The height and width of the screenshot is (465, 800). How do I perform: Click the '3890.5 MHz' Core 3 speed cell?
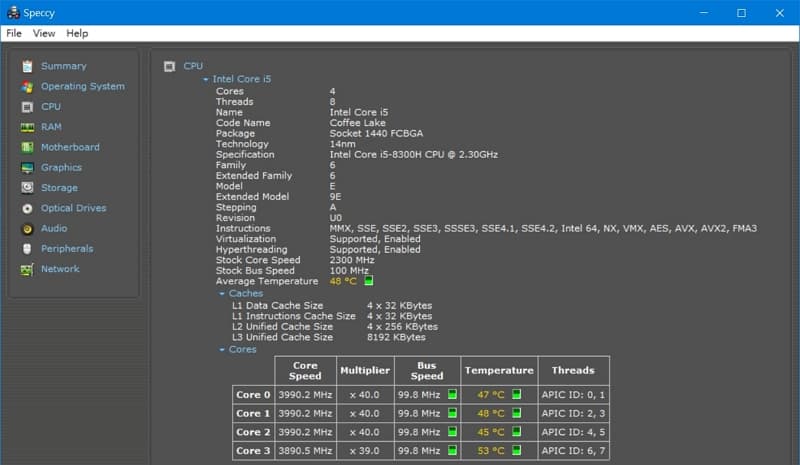[x=305, y=451]
